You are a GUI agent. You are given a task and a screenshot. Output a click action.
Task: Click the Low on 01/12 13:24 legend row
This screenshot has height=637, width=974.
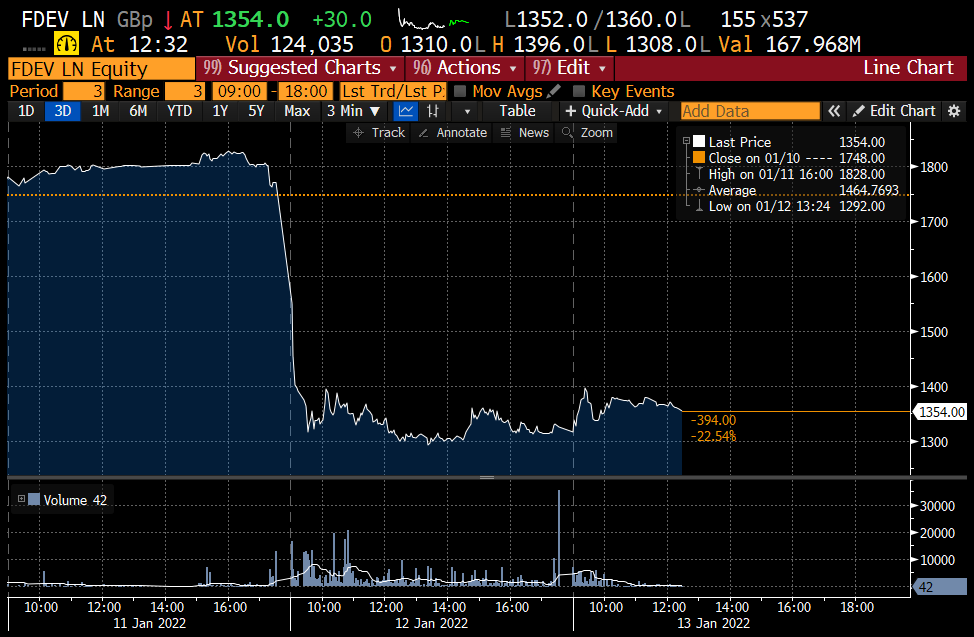(790, 206)
